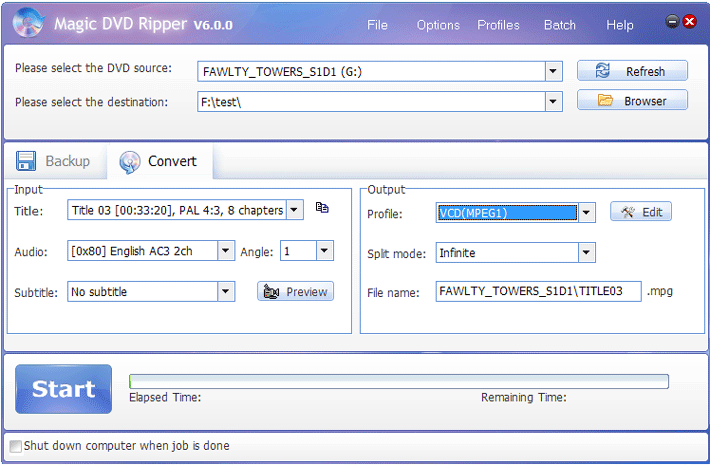Click the Browser button
The height and width of the screenshot is (465, 710).
click(632, 101)
